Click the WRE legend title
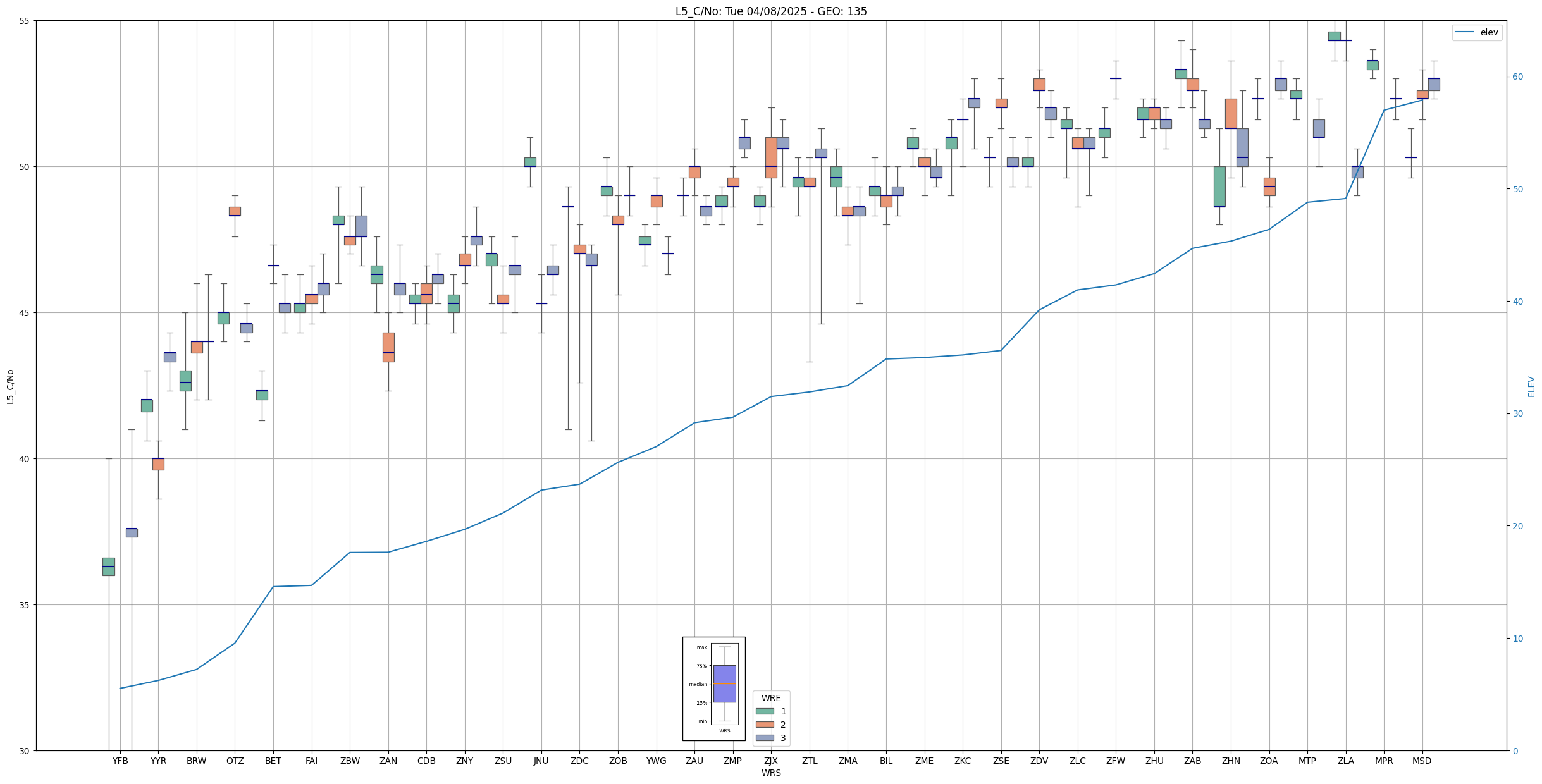This screenshot has width=1542, height=784. point(771,698)
